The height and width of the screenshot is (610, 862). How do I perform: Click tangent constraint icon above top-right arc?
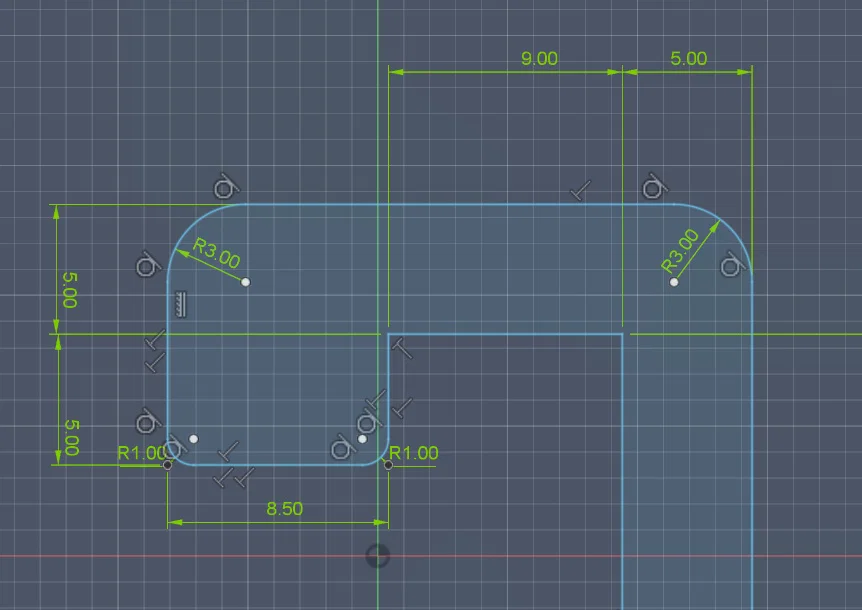click(654, 186)
